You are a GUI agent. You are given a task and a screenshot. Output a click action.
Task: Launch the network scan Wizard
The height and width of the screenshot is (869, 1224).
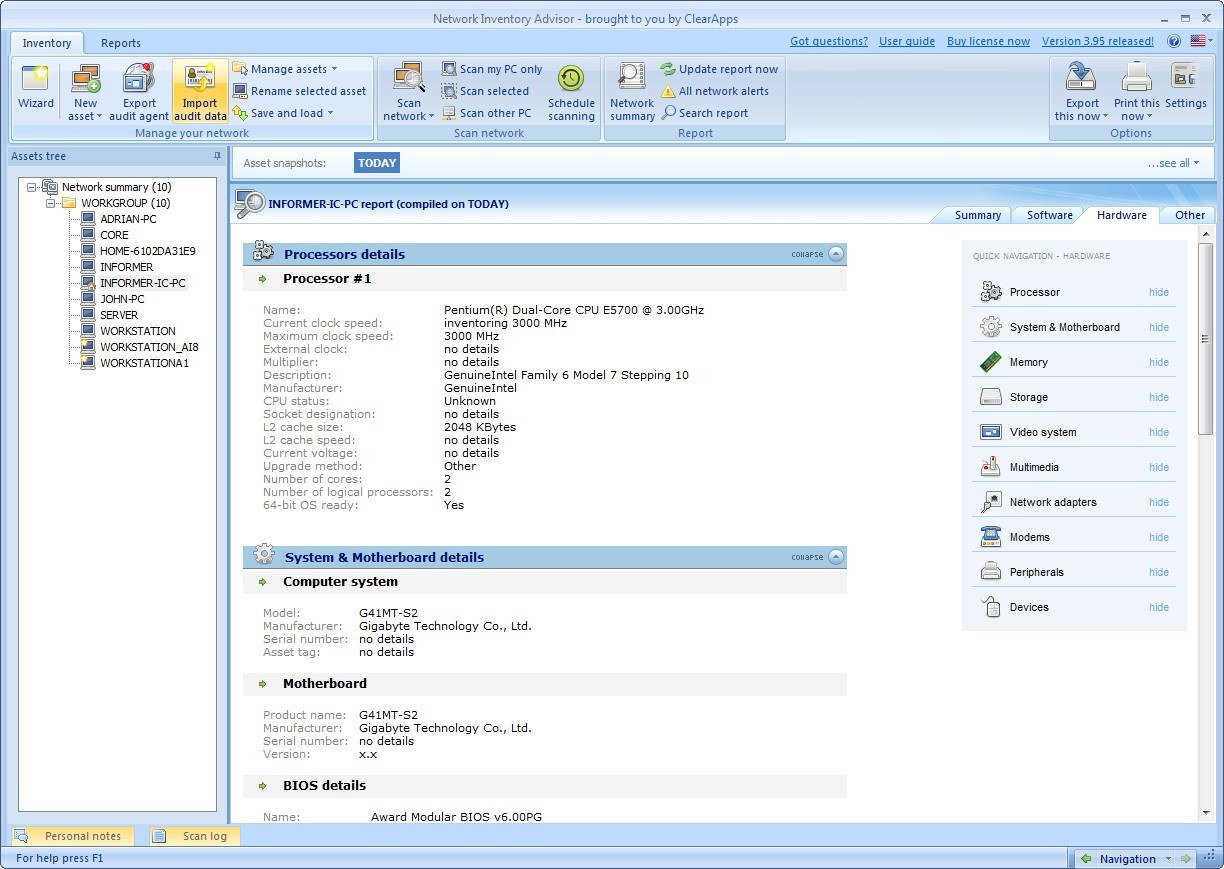35,88
